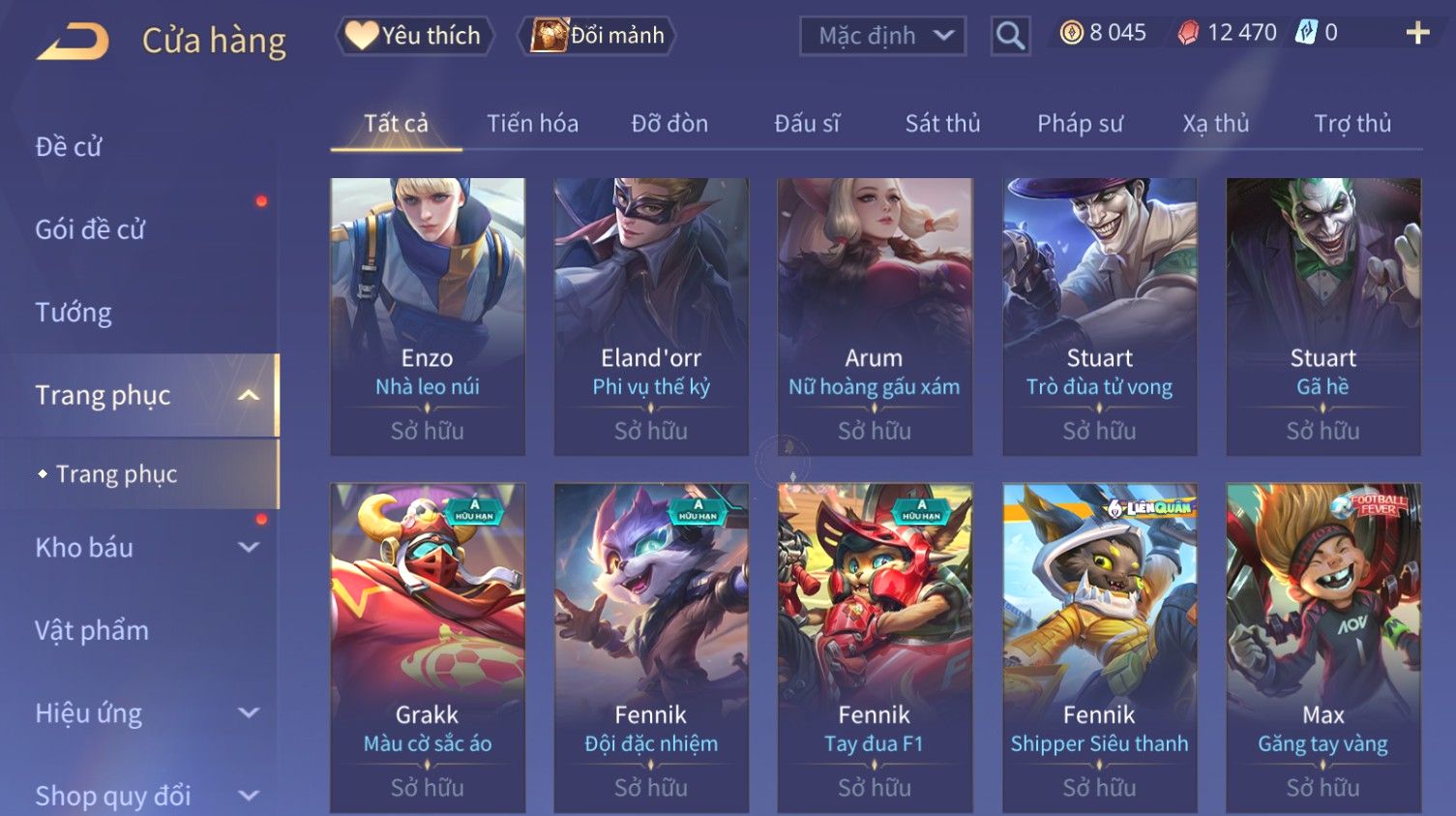The width and height of the screenshot is (1456, 816).
Task: Open the Mặc định sort dropdown
Action: tap(882, 36)
